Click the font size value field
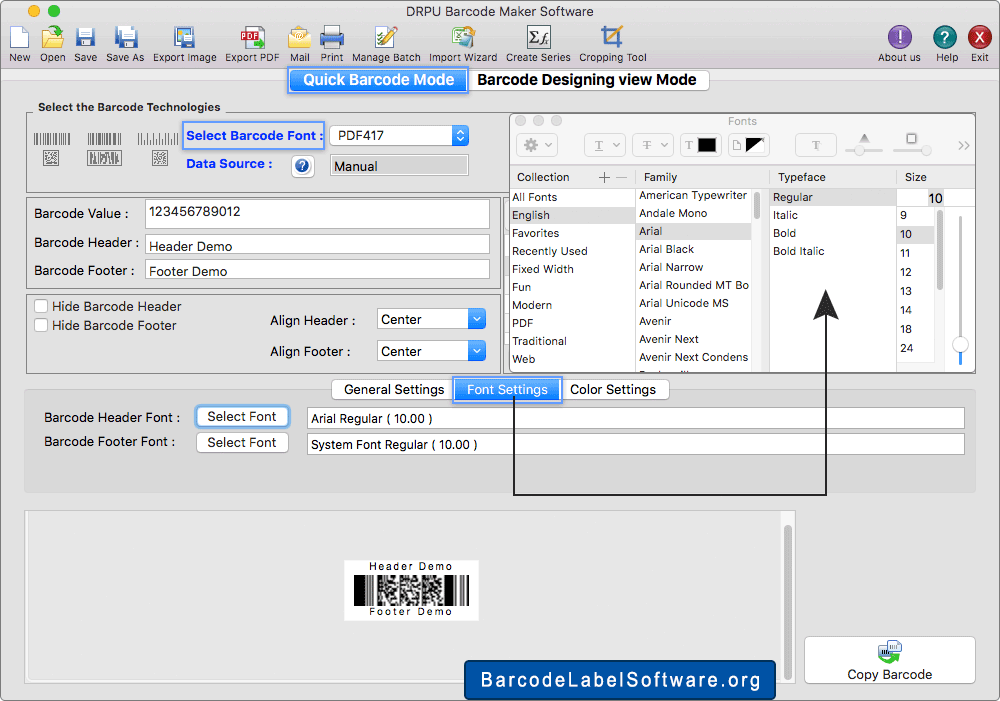 click(922, 198)
